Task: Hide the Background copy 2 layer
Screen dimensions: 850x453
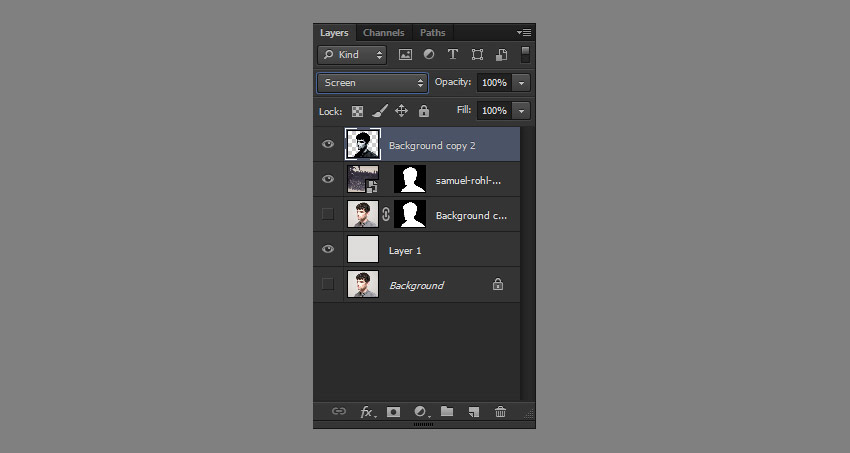Action: pos(328,145)
